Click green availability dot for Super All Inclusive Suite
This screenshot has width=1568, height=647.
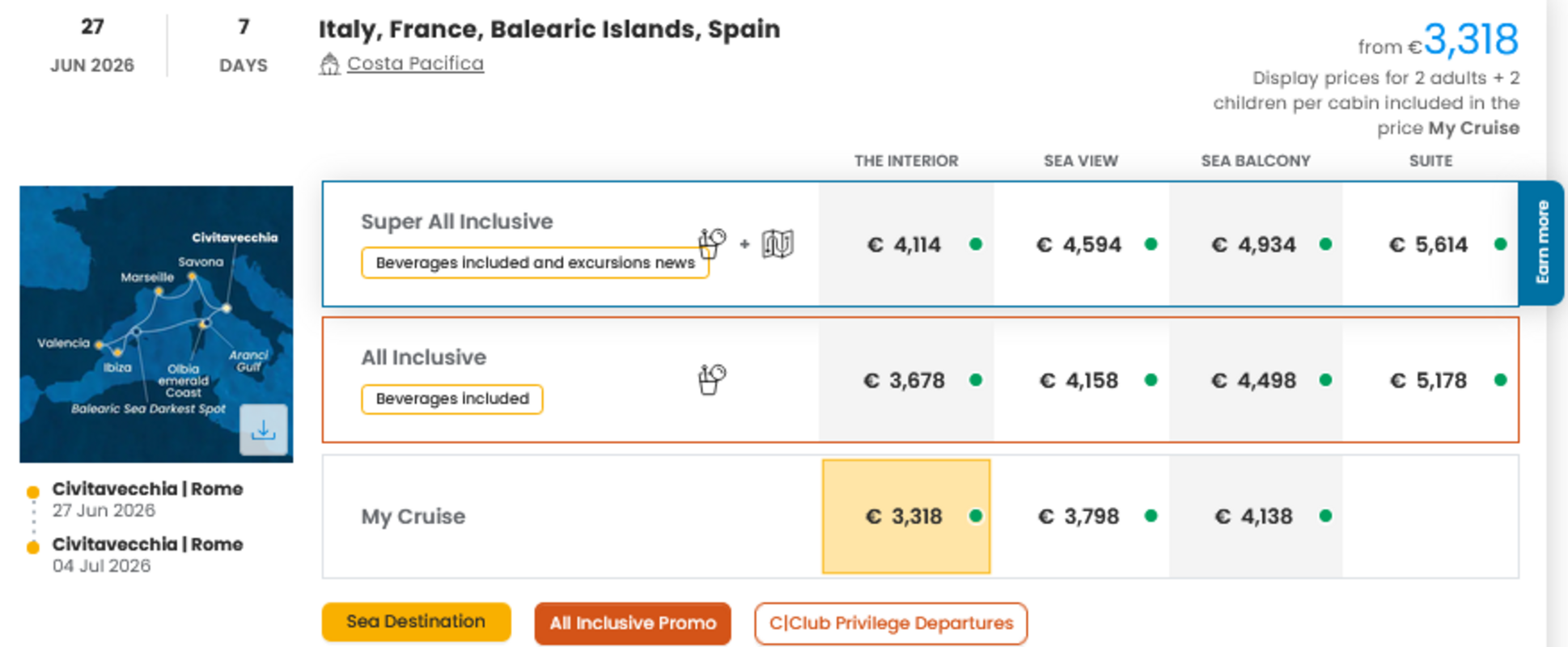1500,244
